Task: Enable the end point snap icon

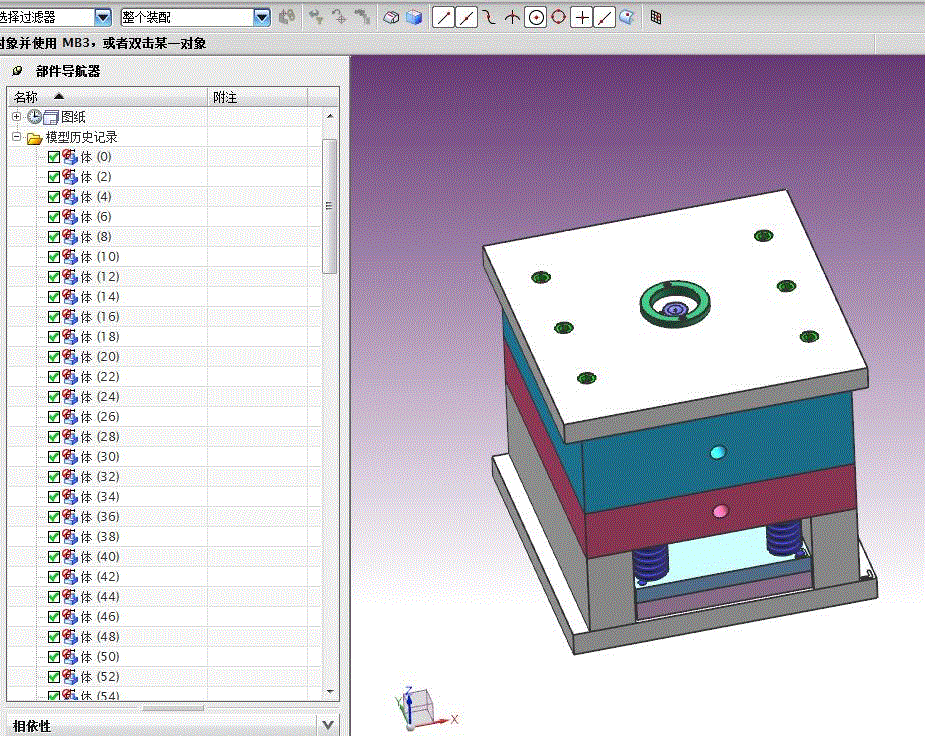Action: [443, 18]
